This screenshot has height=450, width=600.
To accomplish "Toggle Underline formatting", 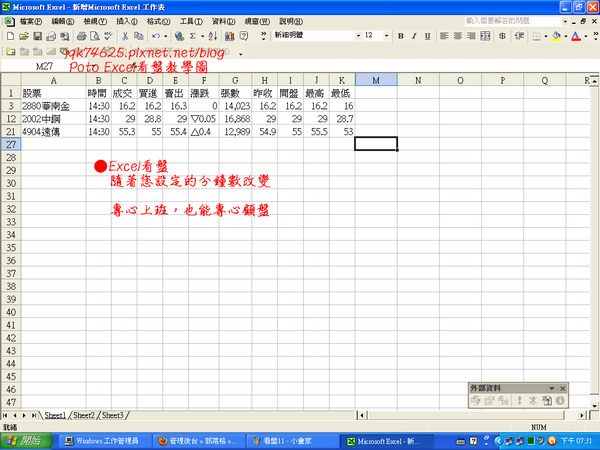I will click(x=428, y=36).
